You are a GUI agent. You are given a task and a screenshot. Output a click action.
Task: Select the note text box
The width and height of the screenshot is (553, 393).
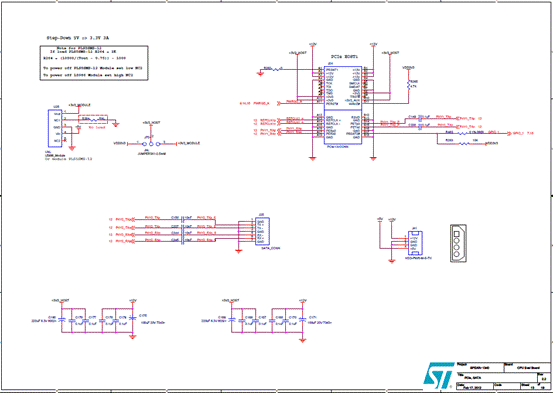(x=94, y=63)
